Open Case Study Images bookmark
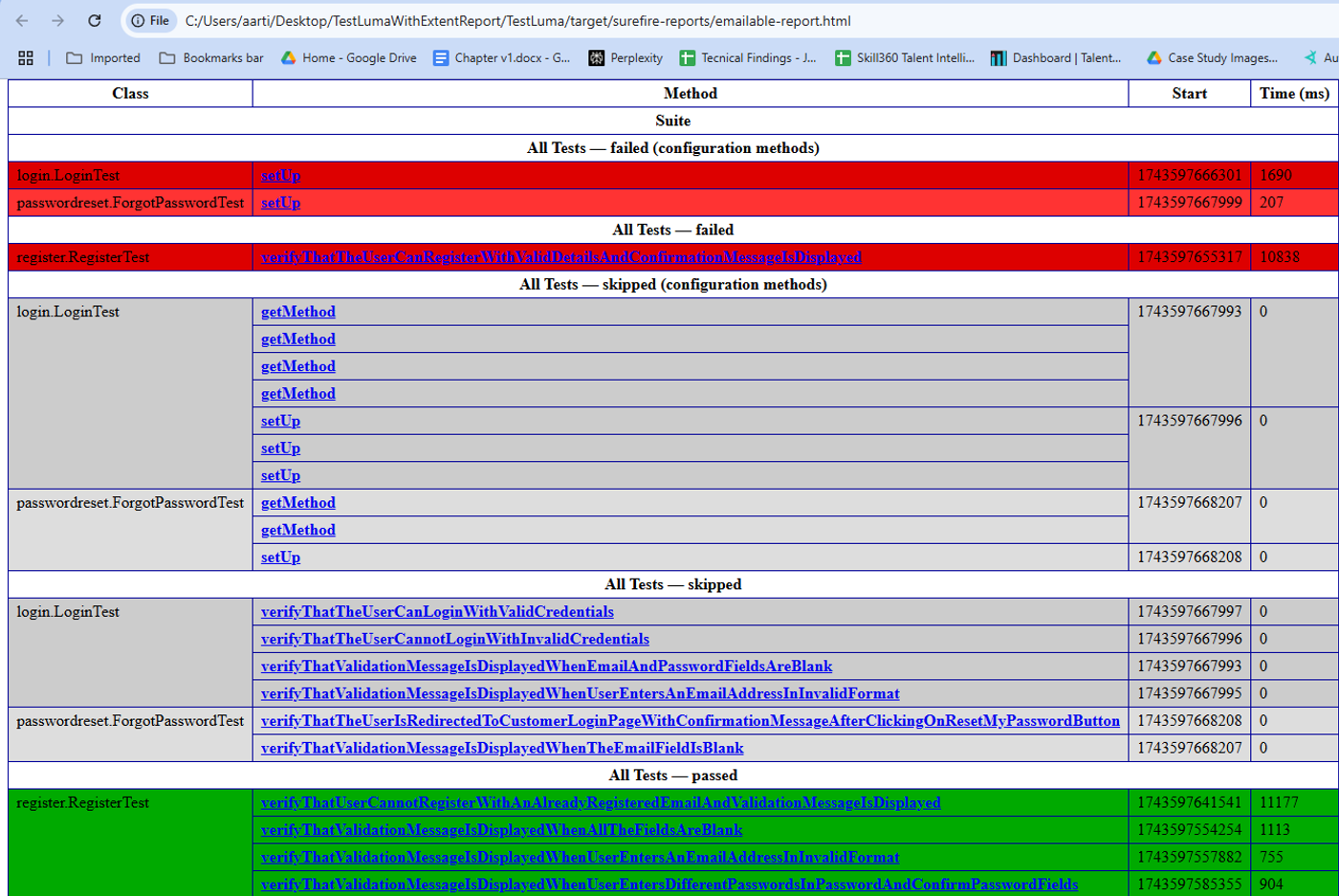The height and width of the screenshot is (896, 1339). click(1212, 57)
